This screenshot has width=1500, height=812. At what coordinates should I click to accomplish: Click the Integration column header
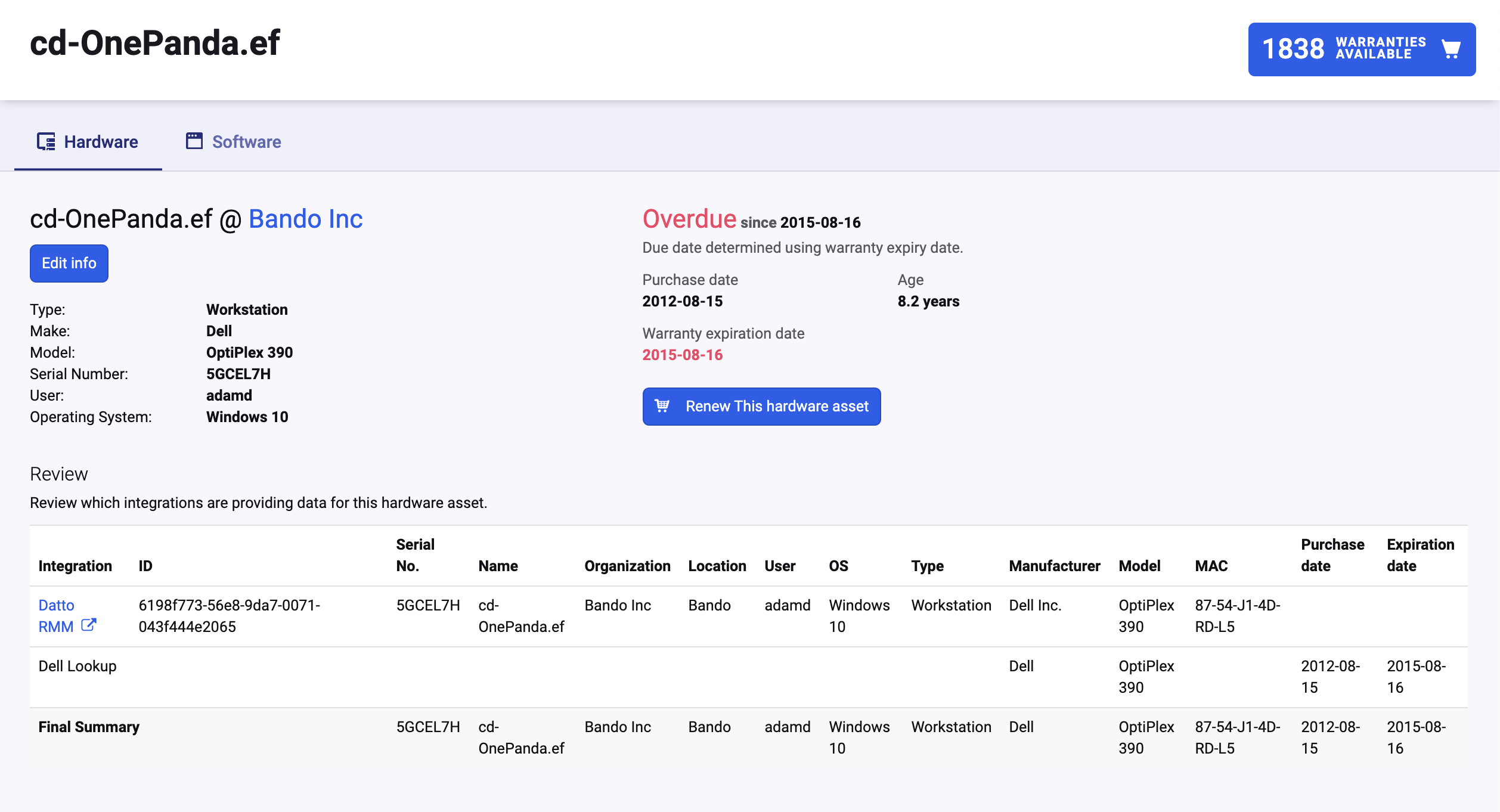(x=75, y=566)
